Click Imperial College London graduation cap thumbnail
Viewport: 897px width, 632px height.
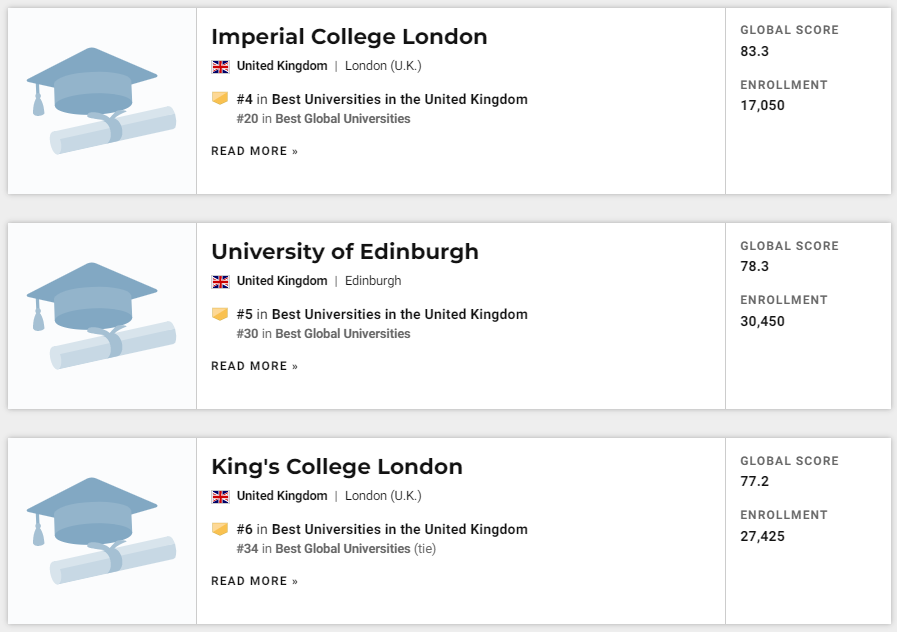[101, 101]
